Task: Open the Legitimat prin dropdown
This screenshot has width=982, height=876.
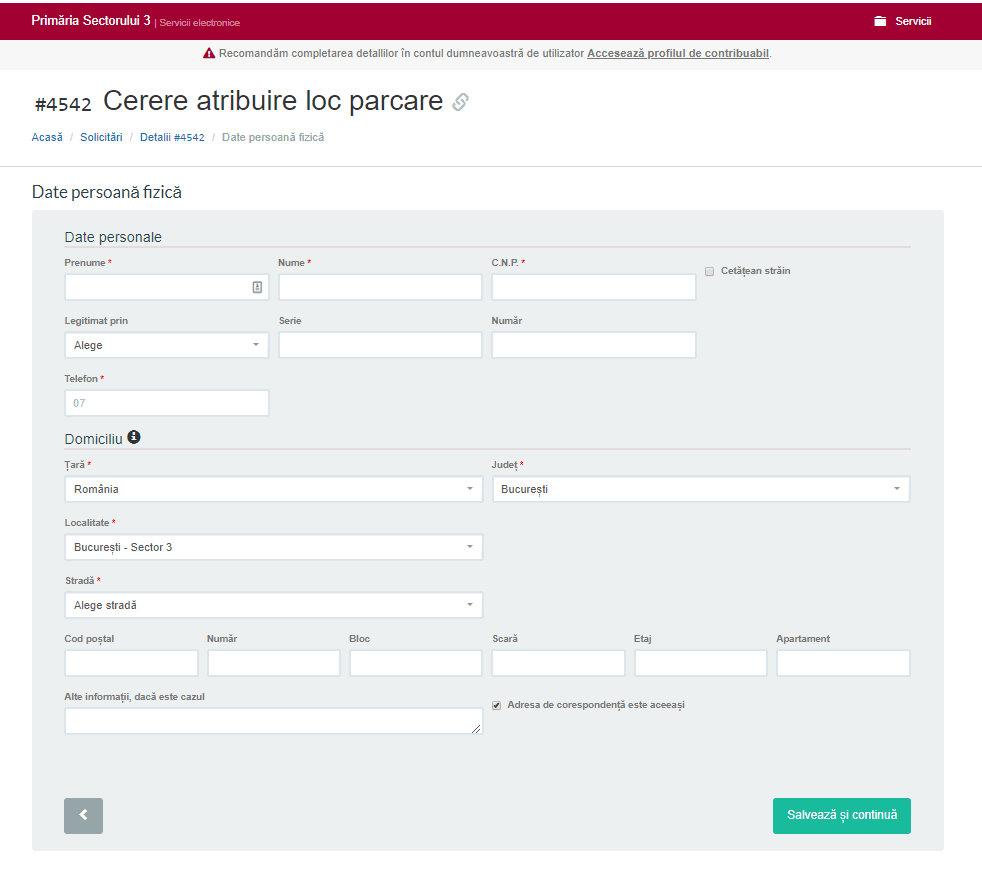Action: click(167, 345)
